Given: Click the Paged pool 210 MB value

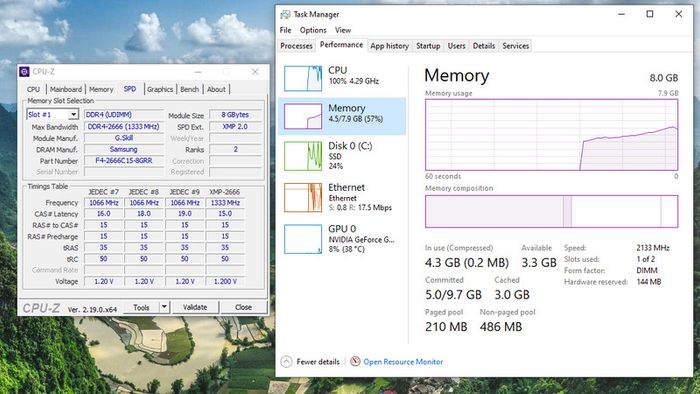Looking at the screenshot, I should pos(446,327).
